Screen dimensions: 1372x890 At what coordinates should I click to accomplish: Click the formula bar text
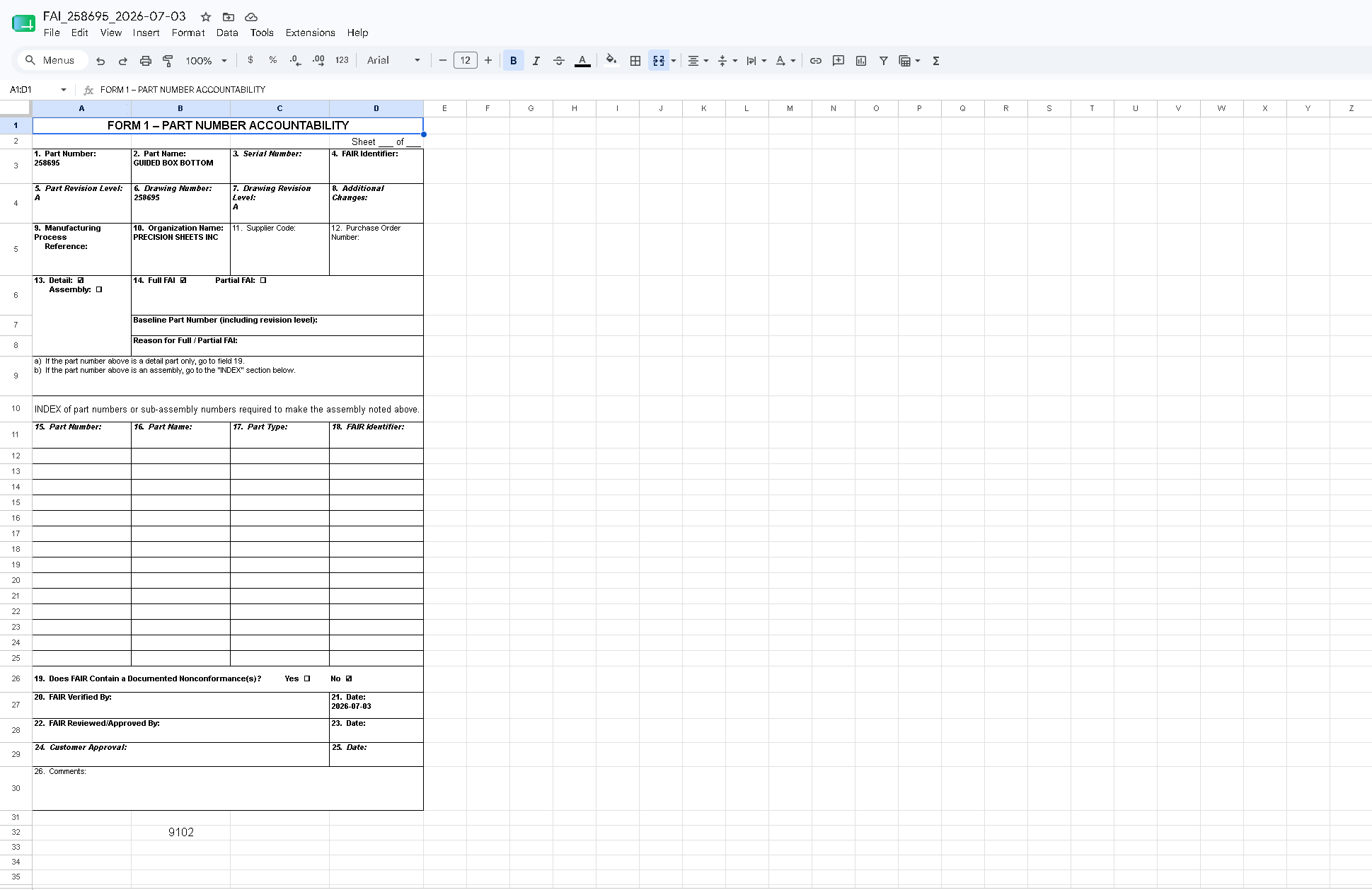coord(183,90)
